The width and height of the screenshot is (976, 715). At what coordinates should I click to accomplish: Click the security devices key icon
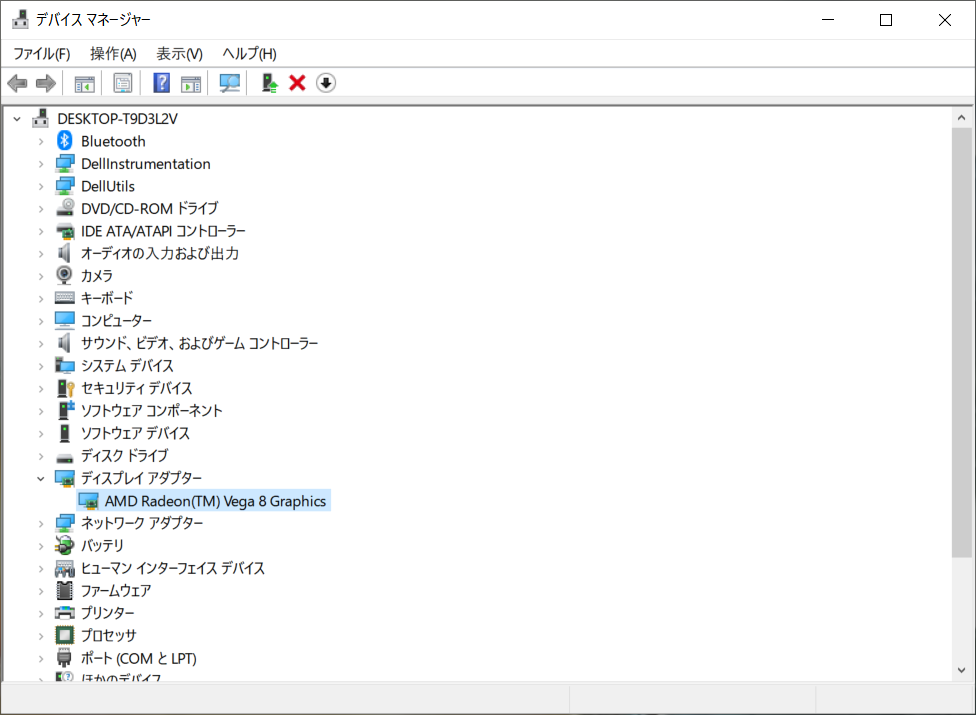pyautogui.click(x=65, y=388)
